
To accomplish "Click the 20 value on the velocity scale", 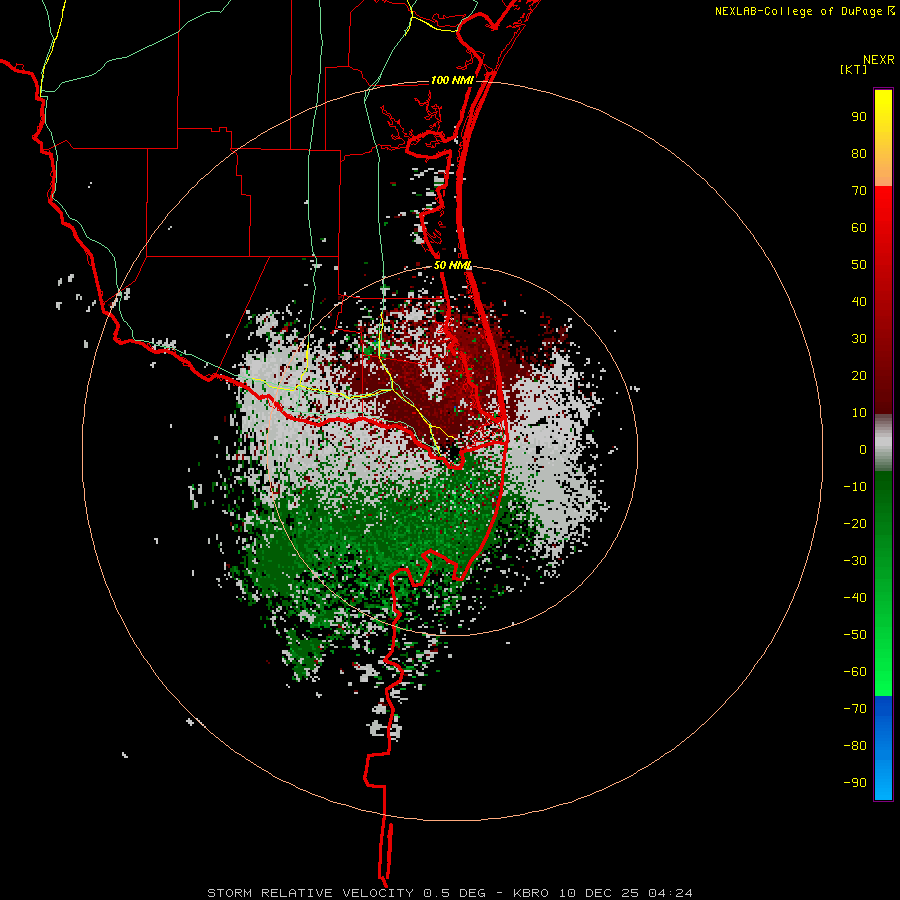I will pyautogui.click(x=859, y=376).
